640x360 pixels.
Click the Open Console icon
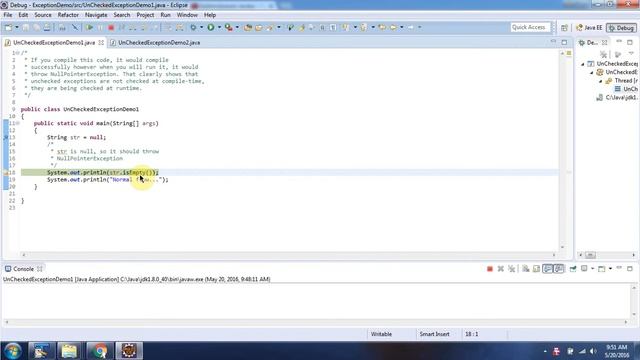(x=601, y=269)
